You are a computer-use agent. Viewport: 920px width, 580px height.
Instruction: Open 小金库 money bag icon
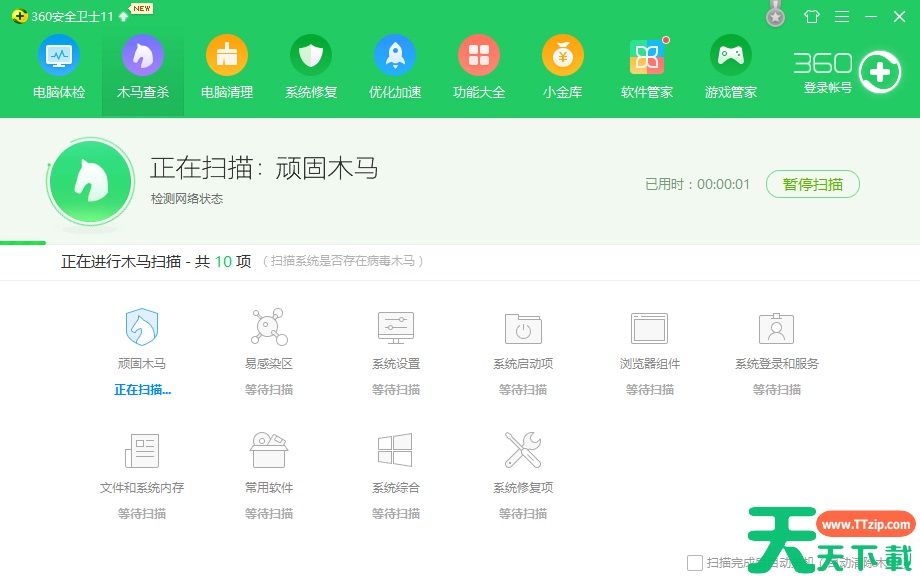click(x=563, y=56)
